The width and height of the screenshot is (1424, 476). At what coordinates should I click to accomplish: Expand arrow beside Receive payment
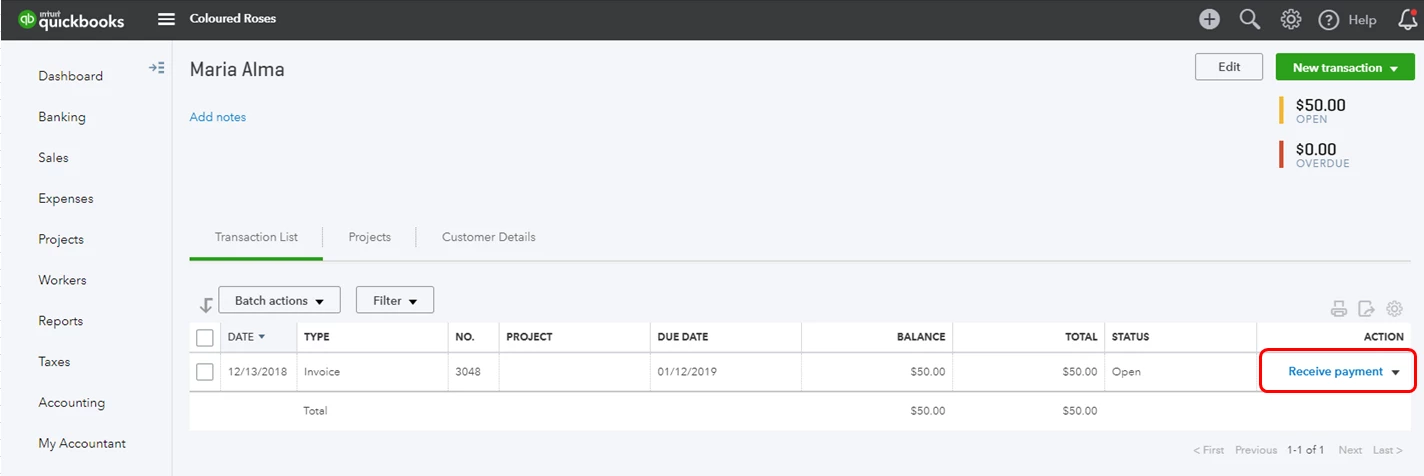coord(1396,372)
